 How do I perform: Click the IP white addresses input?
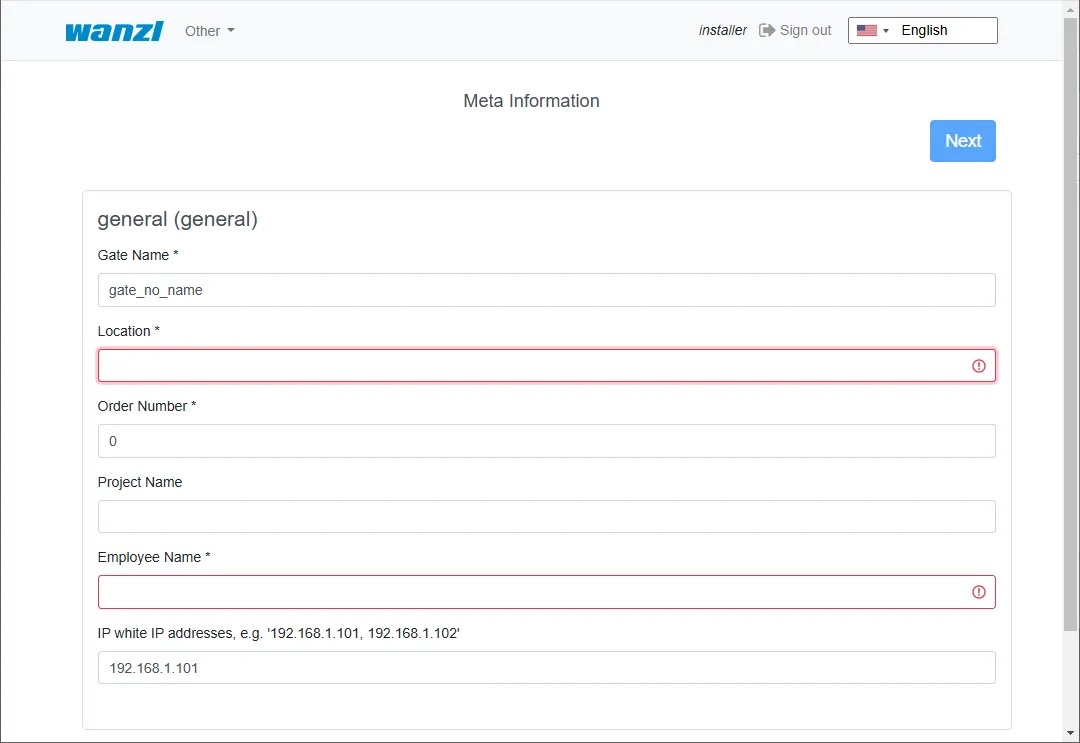pyautogui.click(x=546, y=668)
